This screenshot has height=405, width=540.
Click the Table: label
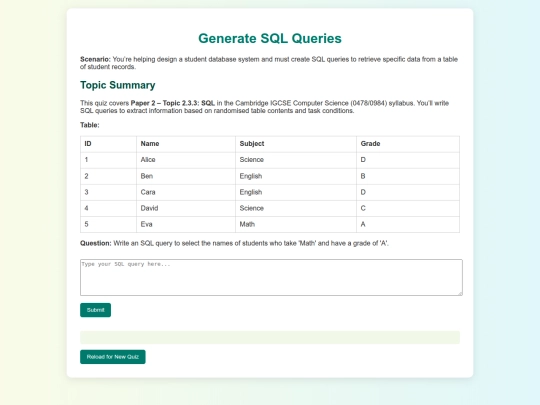(90, 125)
